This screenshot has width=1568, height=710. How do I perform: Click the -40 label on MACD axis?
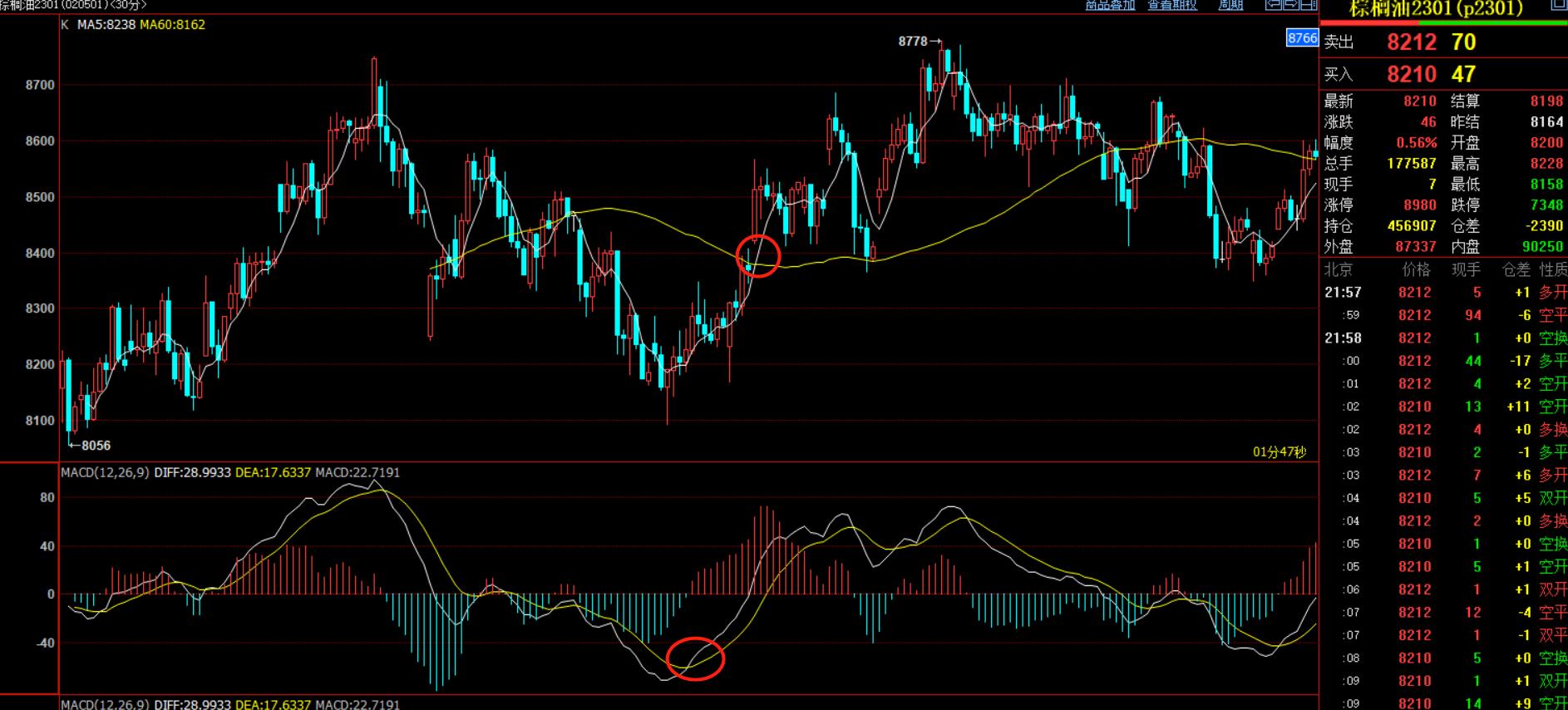(45, 643)
